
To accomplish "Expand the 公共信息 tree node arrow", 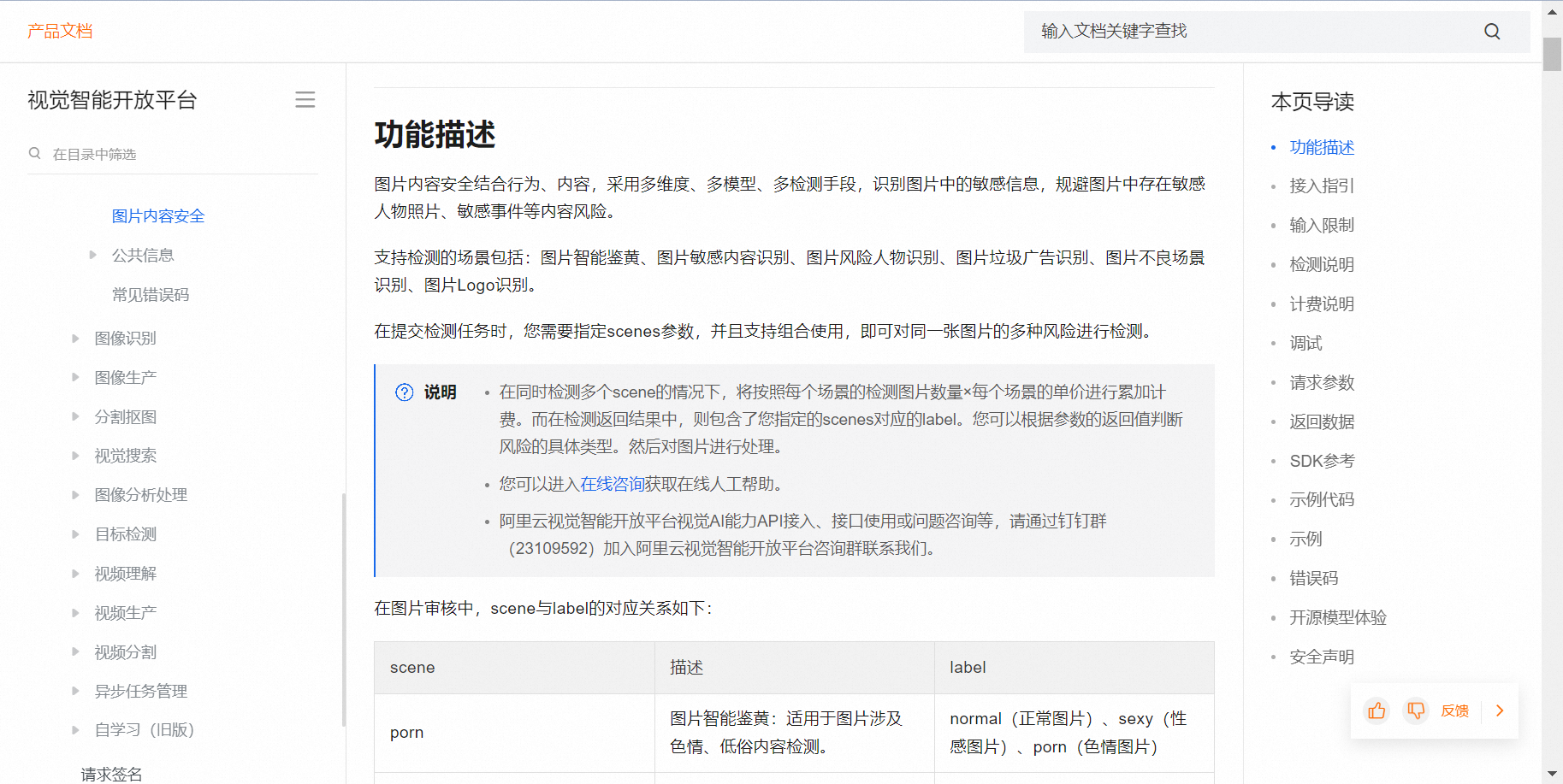I will (92, 255).
